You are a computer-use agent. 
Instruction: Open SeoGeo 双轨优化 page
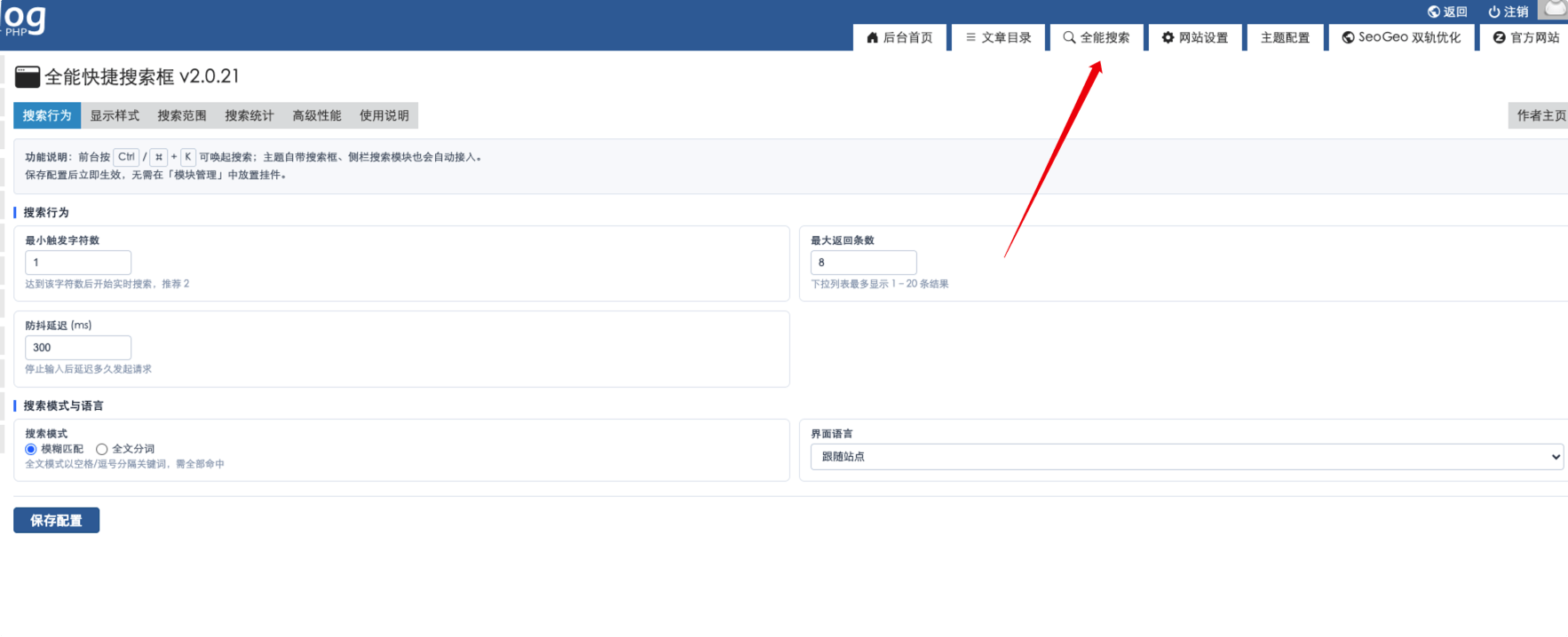click(x=1401, y=37)
